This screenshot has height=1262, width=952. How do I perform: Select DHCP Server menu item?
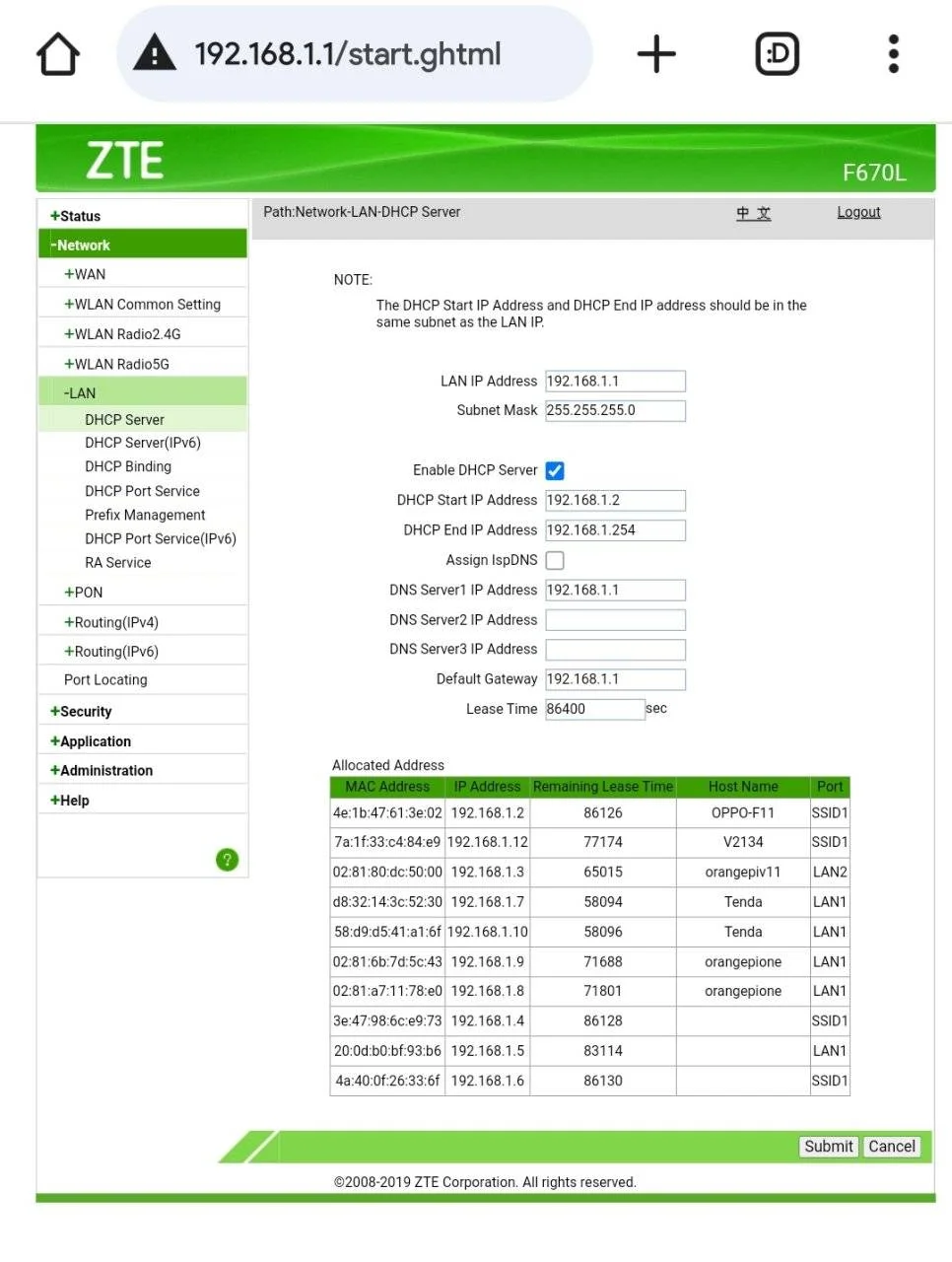(124, 420)
